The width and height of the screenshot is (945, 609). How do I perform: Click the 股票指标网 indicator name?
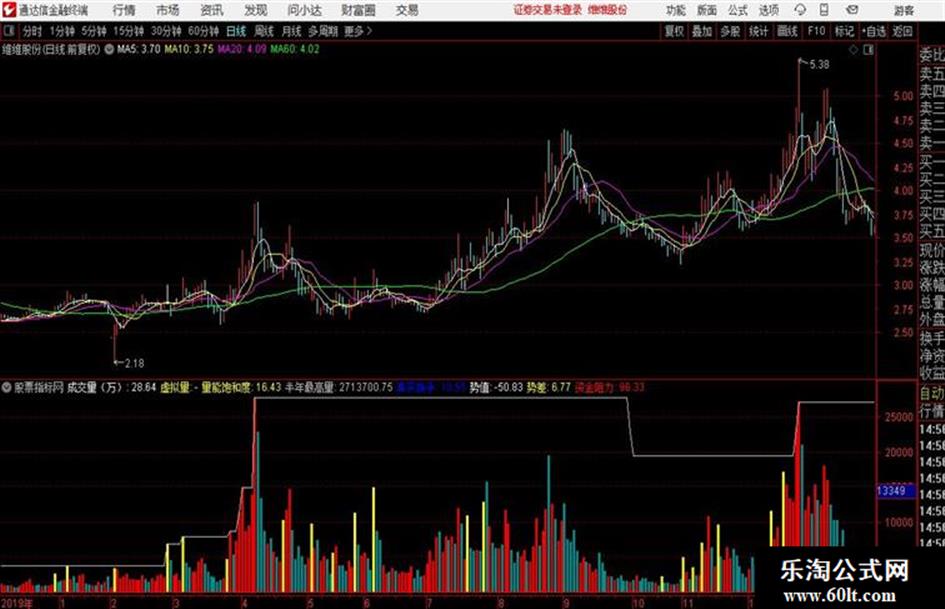pos(39,387)
